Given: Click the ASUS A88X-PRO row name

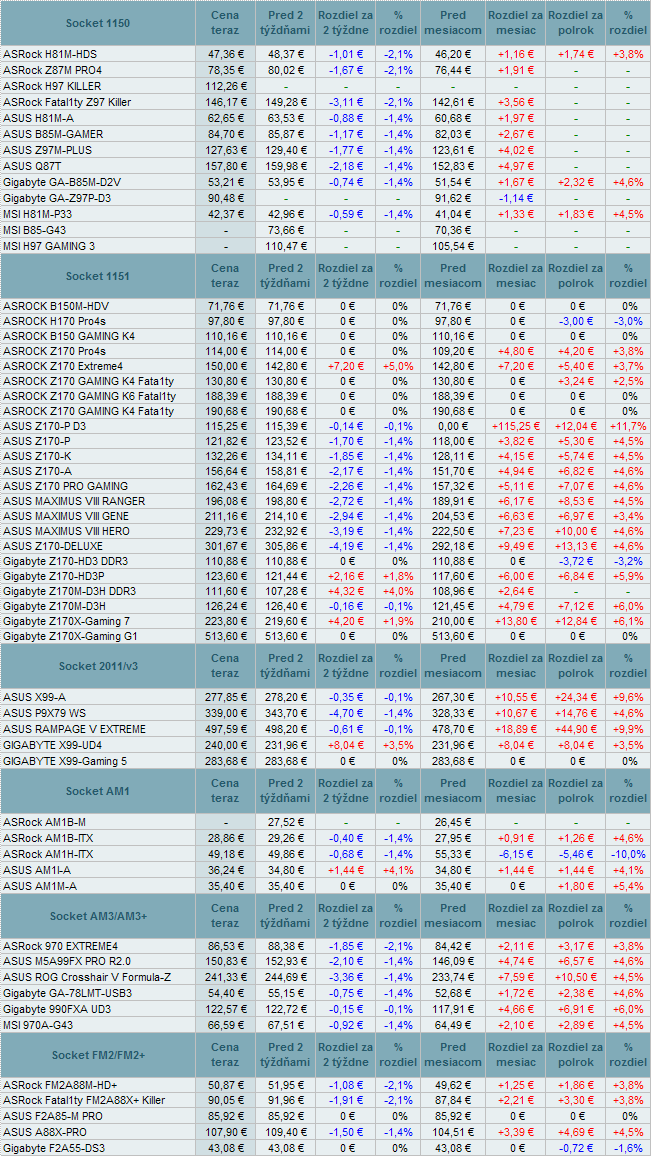Looking at the screenshot, I should click(45, 1132).
